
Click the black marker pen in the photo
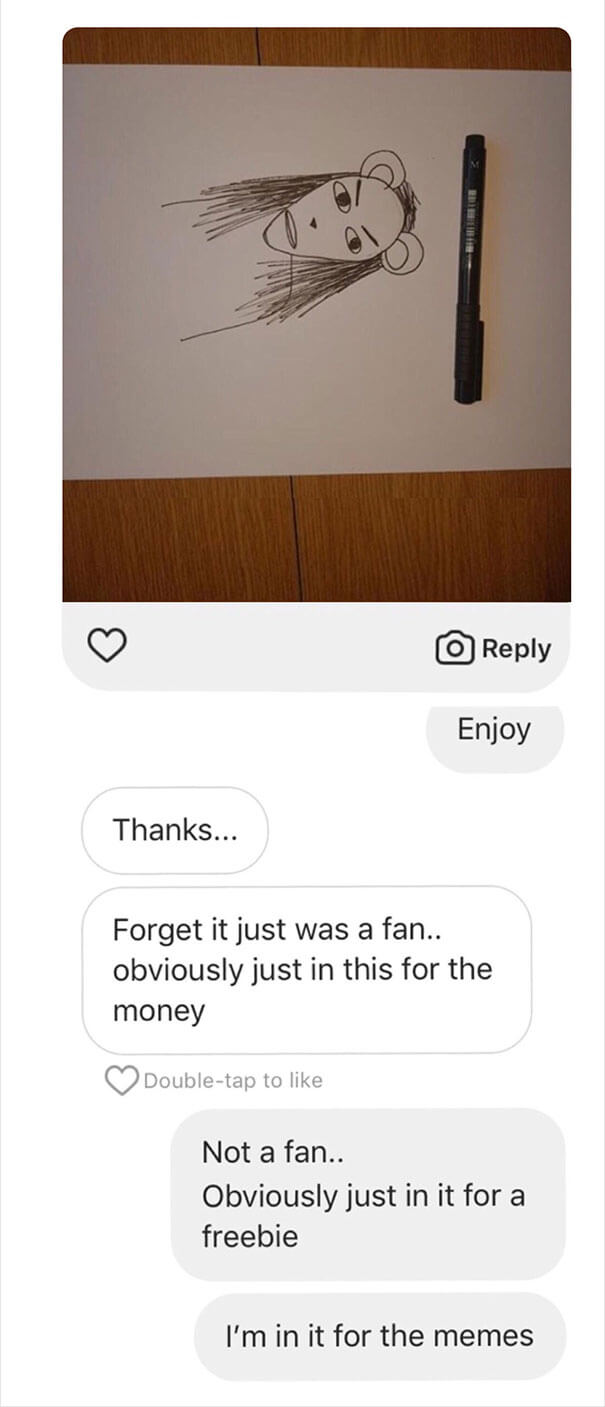[470, 268]
